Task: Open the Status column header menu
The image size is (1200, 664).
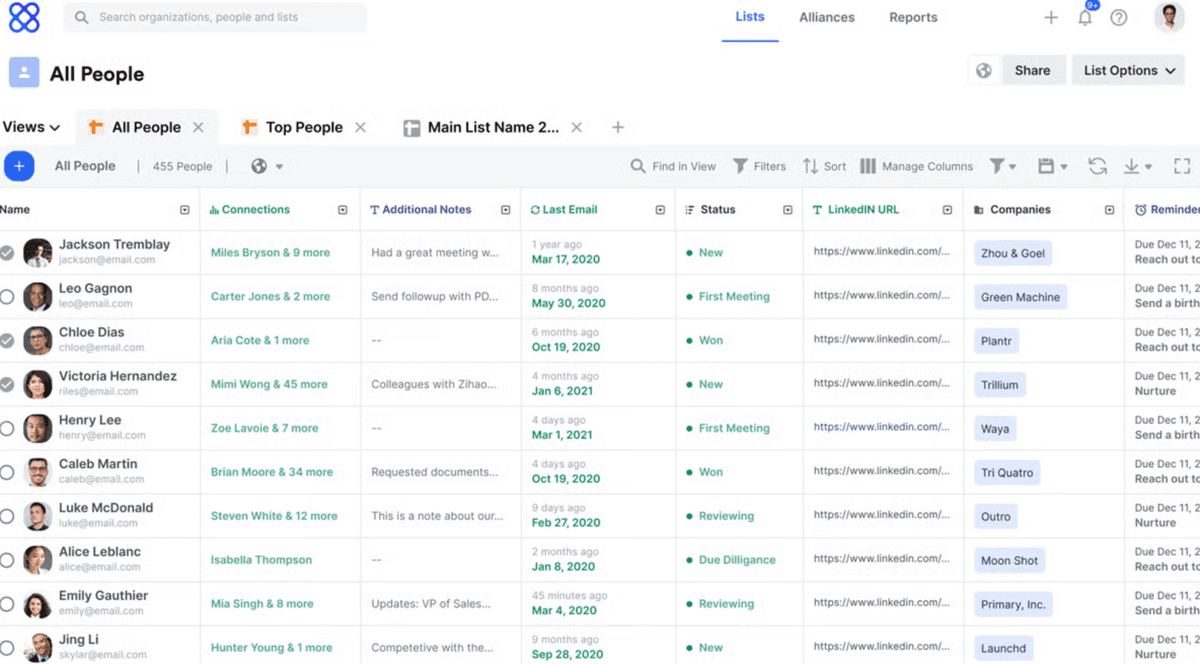Action: [x=787, y=210]
